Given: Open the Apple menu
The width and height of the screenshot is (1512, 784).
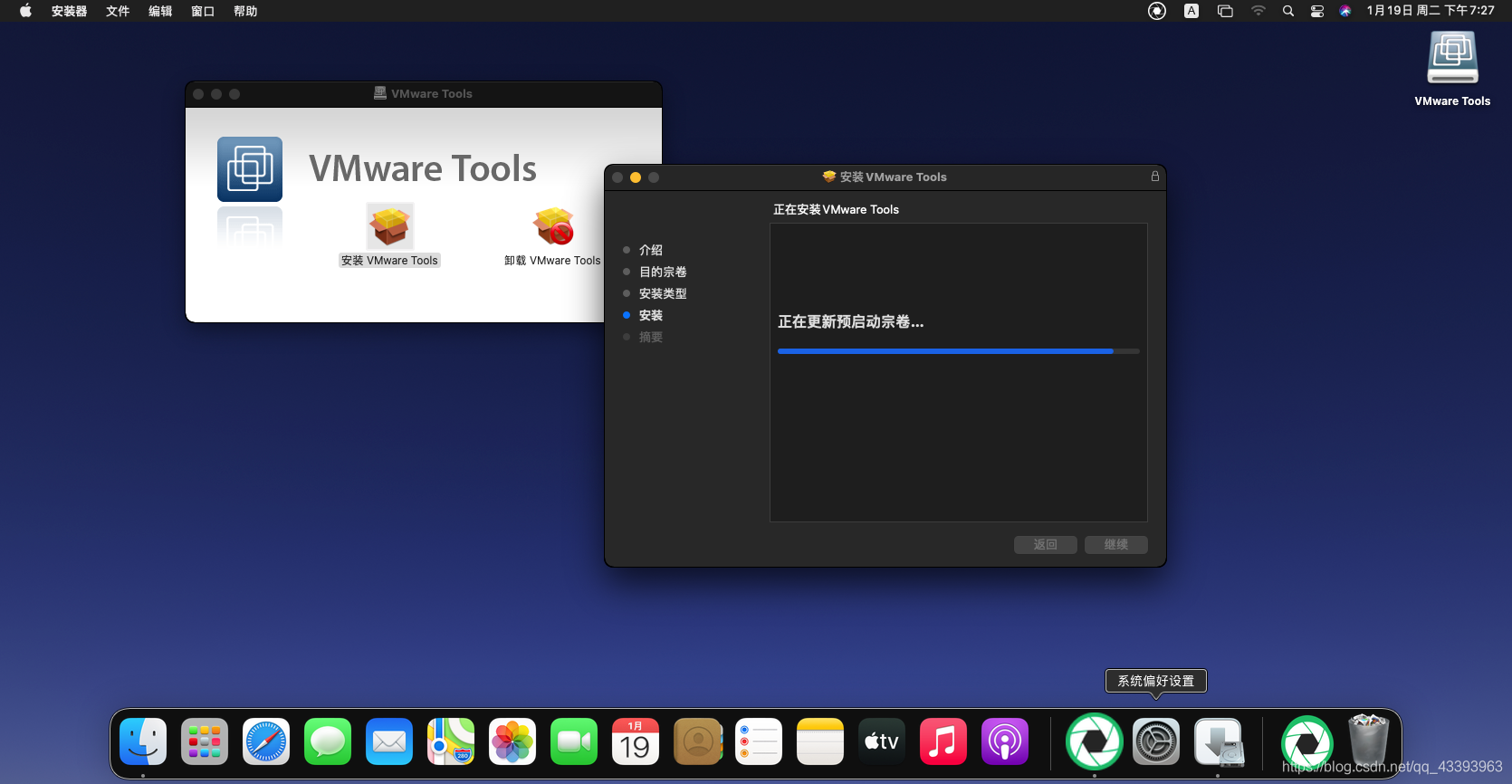Looking at the screenshot, I should (x=25, y=11).
